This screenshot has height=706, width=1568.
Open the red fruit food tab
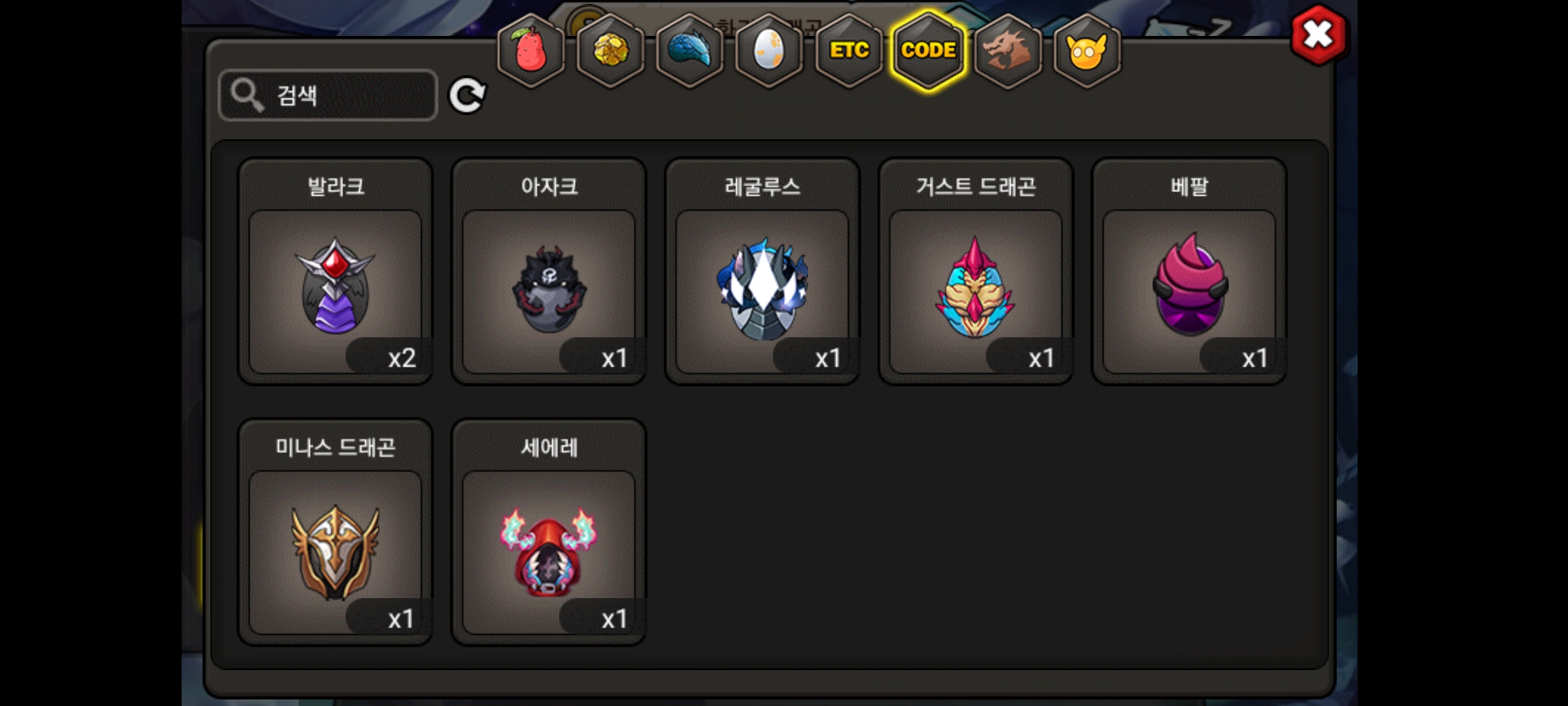pos(531,50)
